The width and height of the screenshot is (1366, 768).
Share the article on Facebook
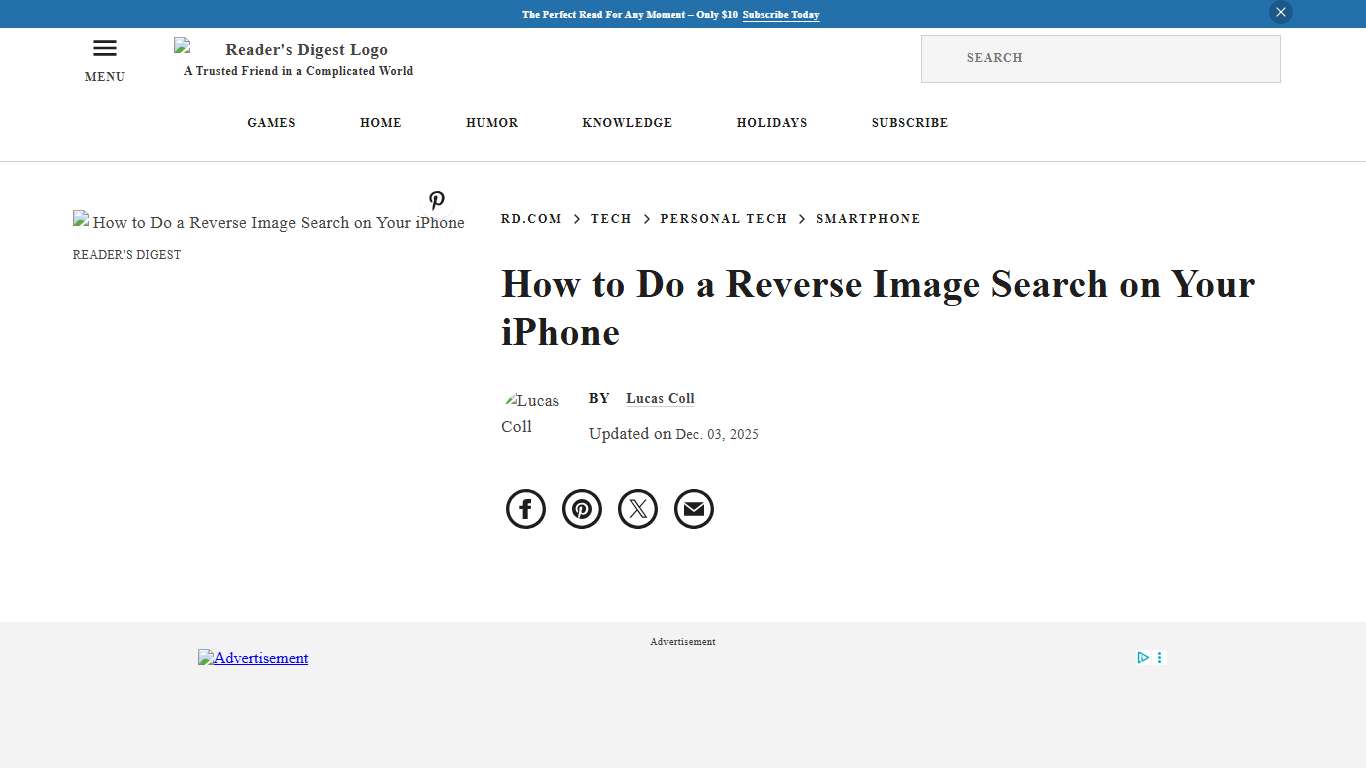tap(525, 509)
